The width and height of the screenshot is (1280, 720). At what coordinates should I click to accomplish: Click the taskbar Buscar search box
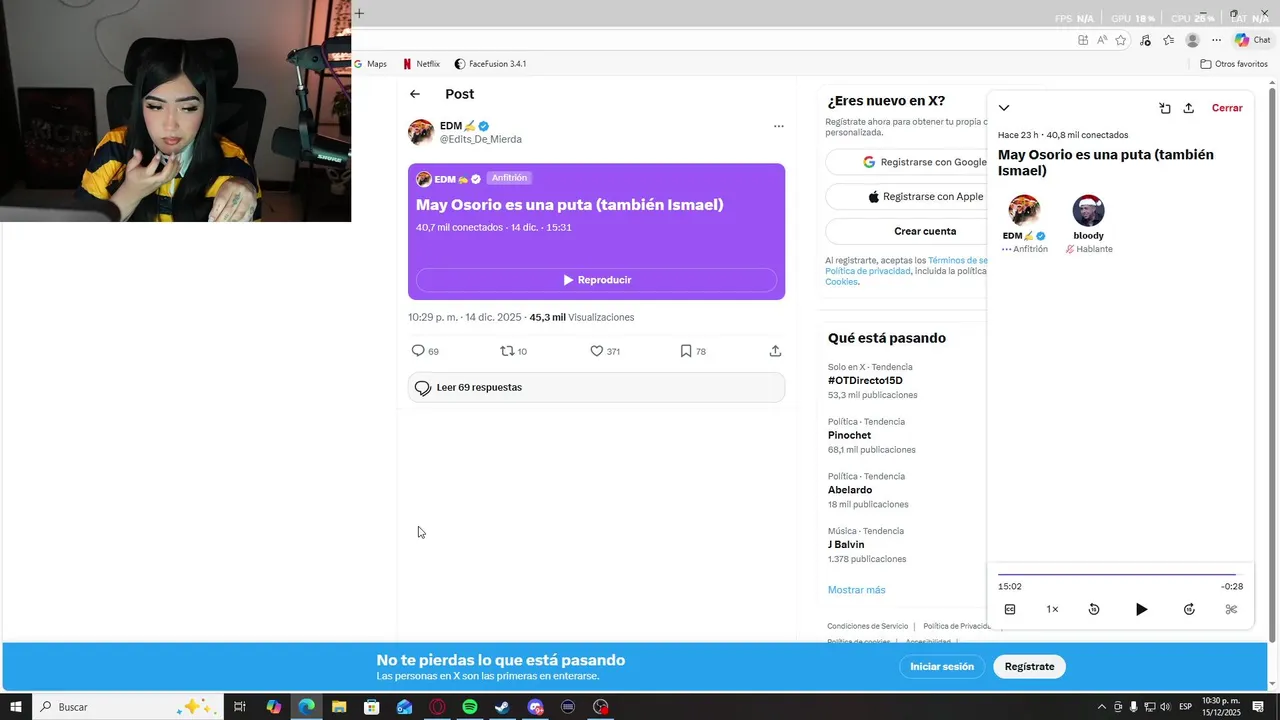coord(127,707)
